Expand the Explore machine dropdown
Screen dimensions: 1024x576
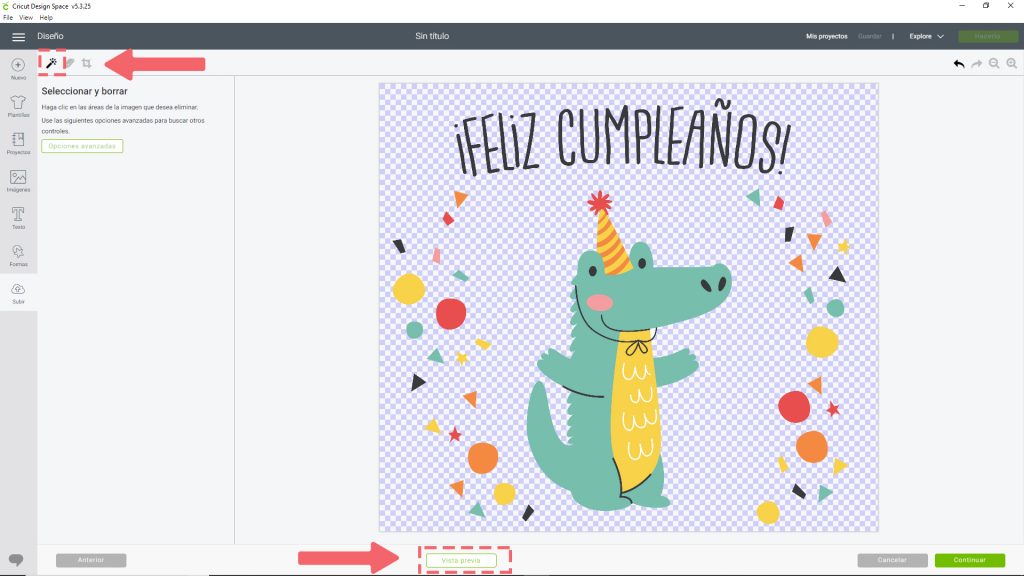click(x=926, y=37)
